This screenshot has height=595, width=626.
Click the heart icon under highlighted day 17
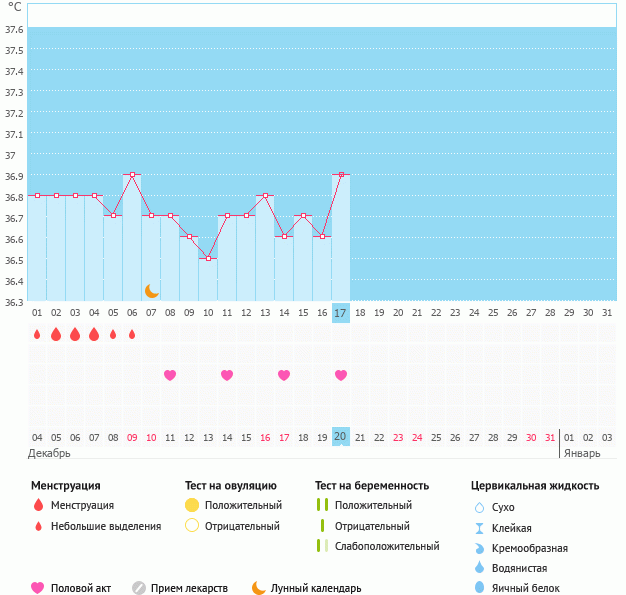341,375
